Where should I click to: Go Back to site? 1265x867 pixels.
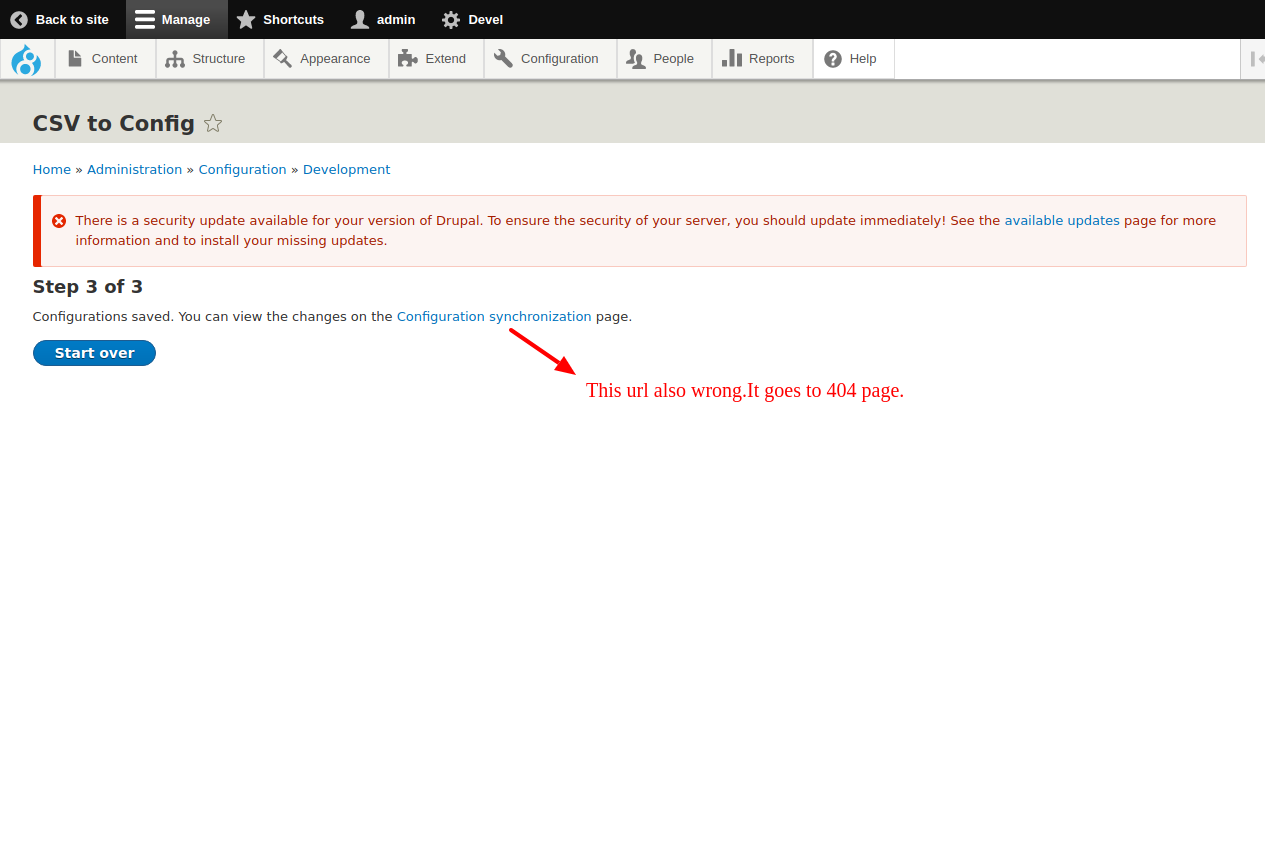pyautogui.click(x=63, y=19)
